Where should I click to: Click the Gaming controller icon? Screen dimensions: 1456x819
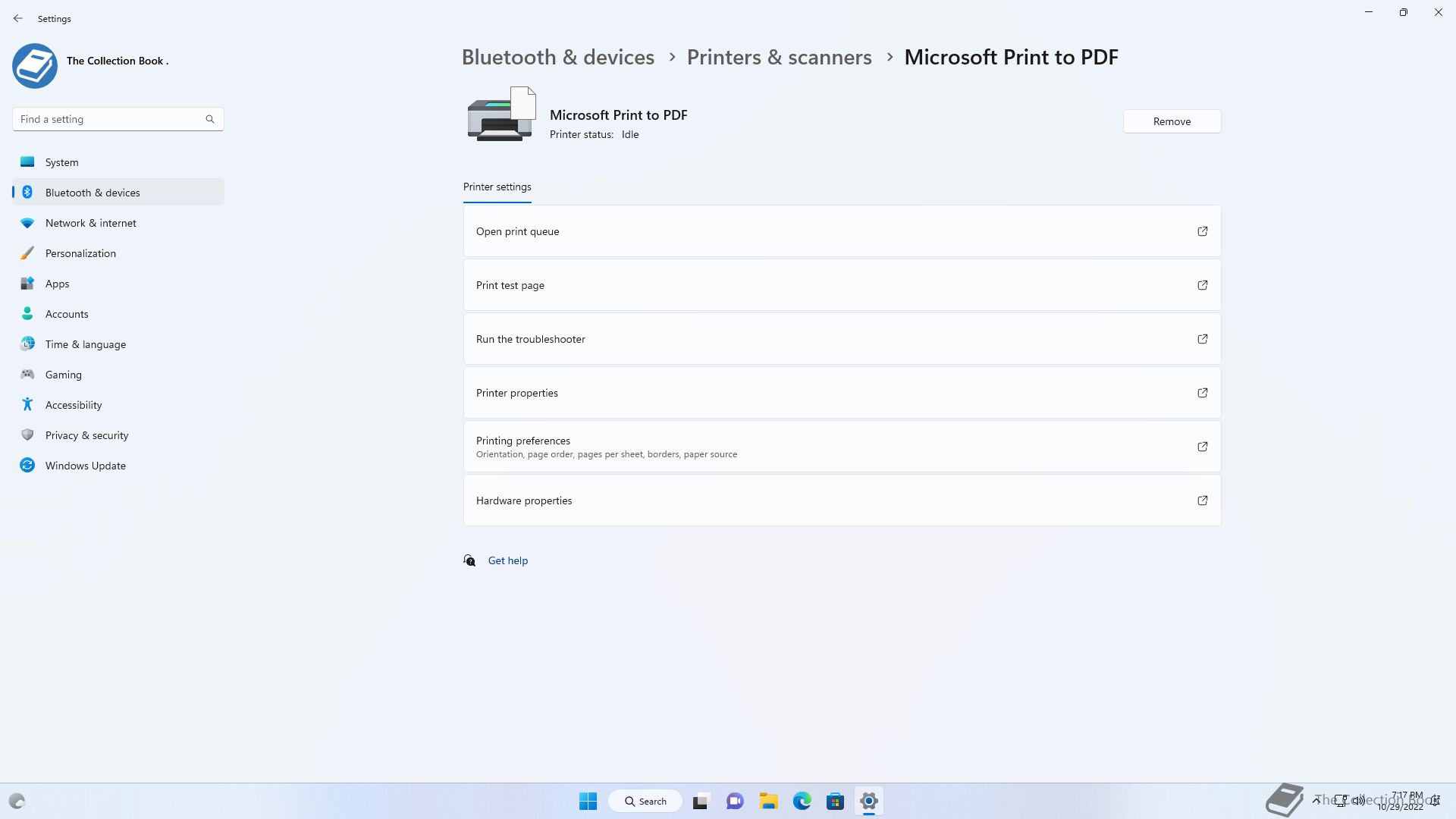(27, 374)
